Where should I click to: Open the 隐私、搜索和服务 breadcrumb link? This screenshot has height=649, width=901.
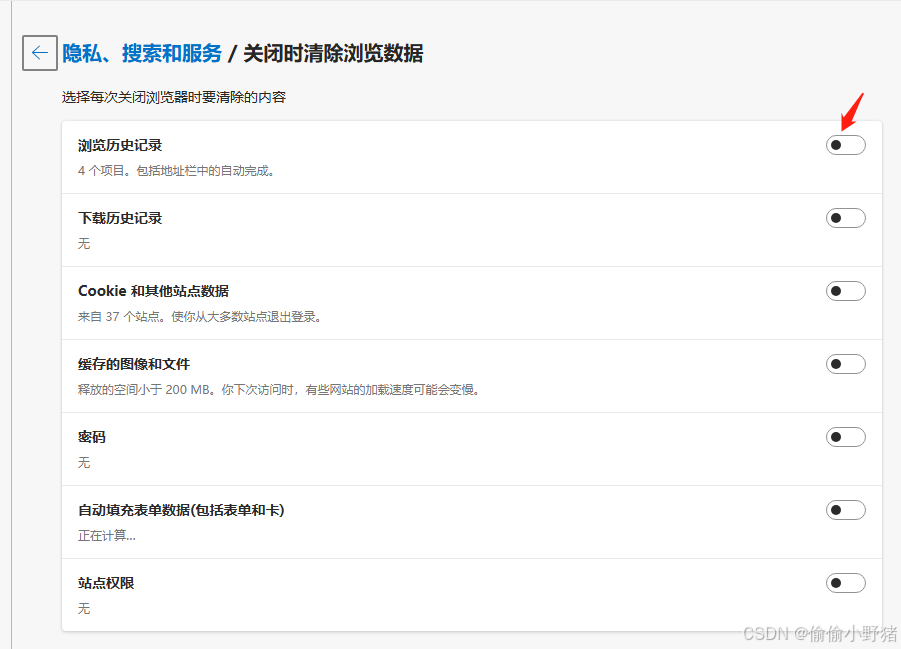[142, 53]
